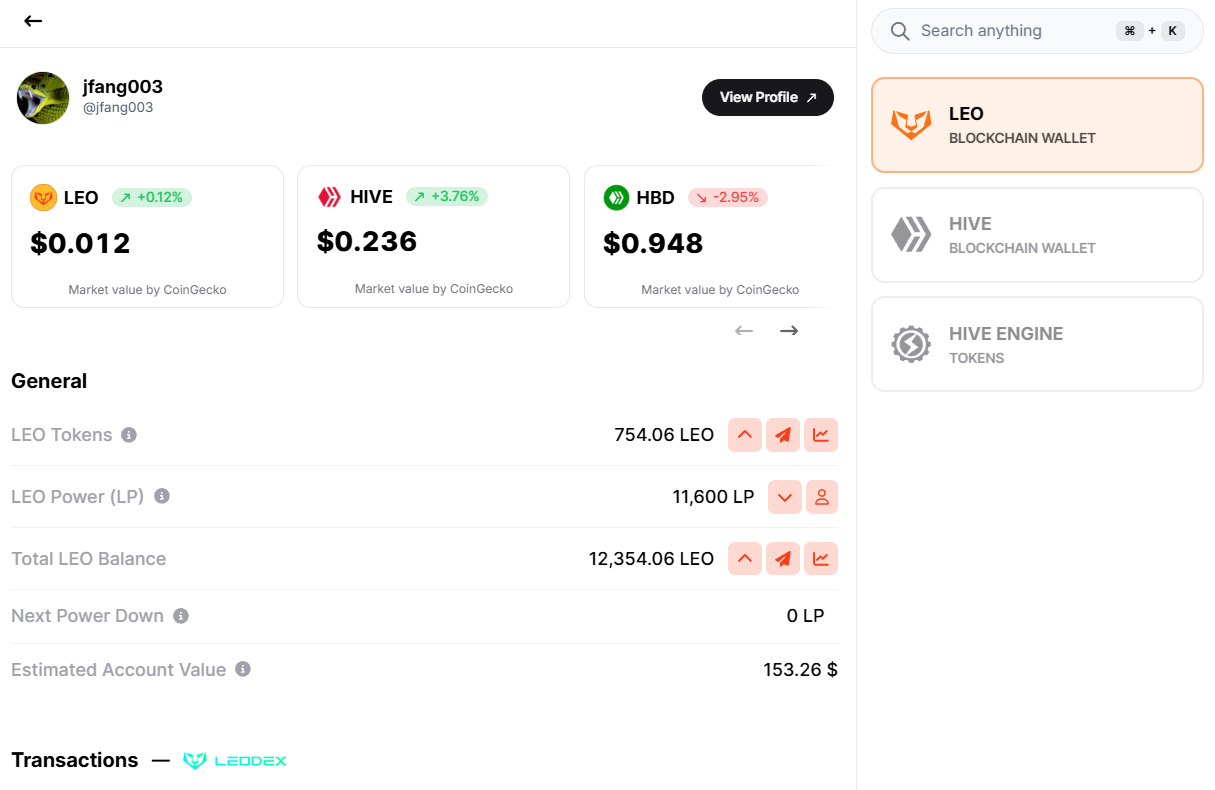Go back using the left arrow icon
Screen dimensions: 1215x790
tap(33, 21)
